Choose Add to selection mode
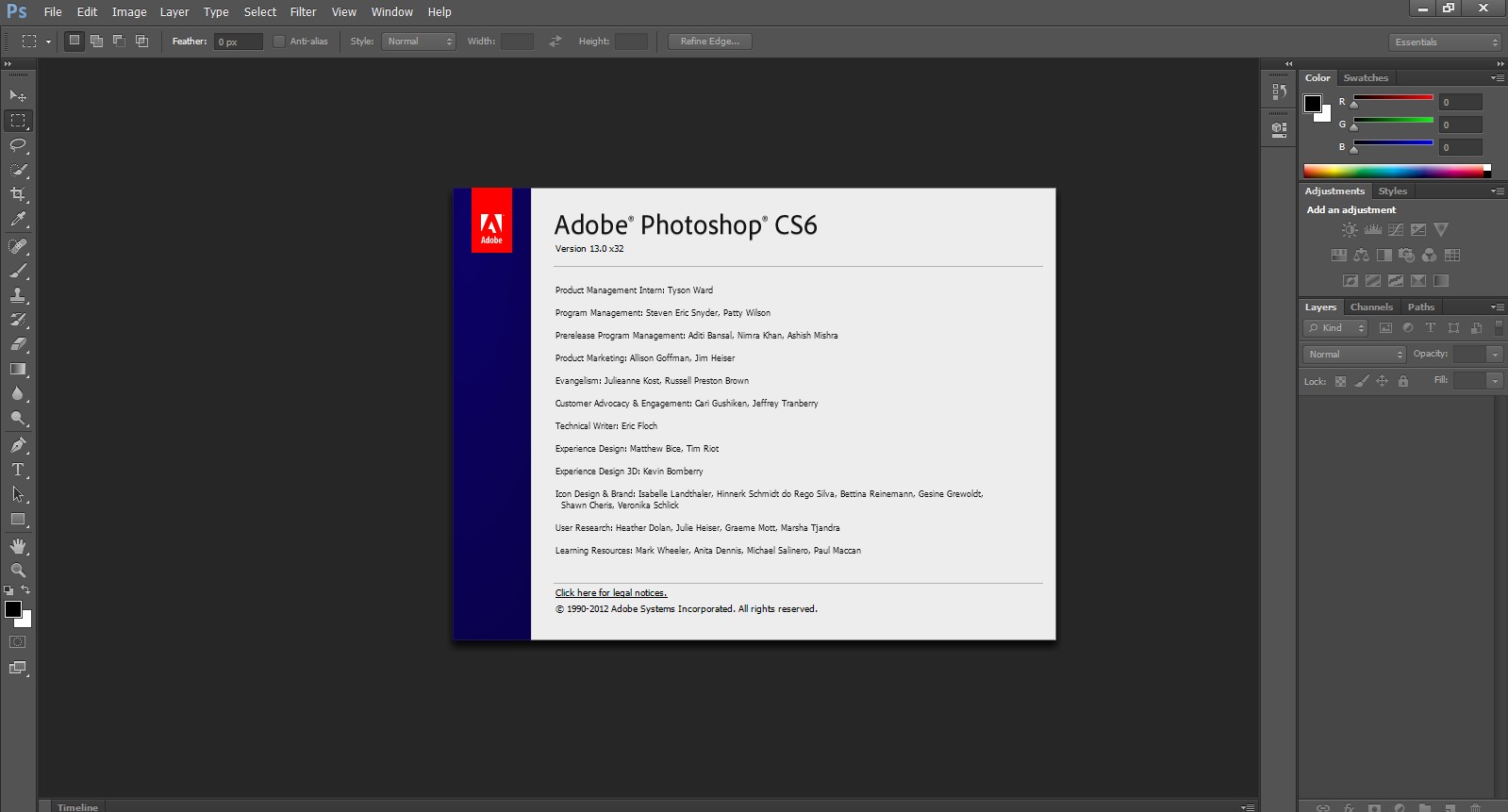1508x812 pixels. click(x=97, y=41)
